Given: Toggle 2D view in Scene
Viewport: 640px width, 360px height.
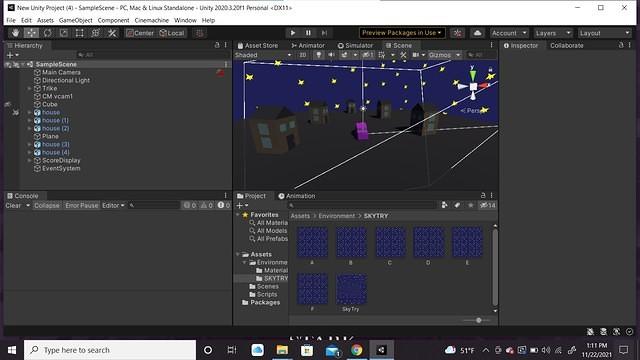Looking at the screenshot, I should [302, 55].
